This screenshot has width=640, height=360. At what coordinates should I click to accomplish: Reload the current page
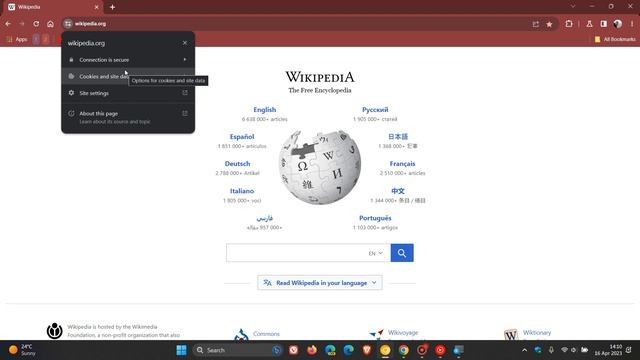click(x=36, y=24)
